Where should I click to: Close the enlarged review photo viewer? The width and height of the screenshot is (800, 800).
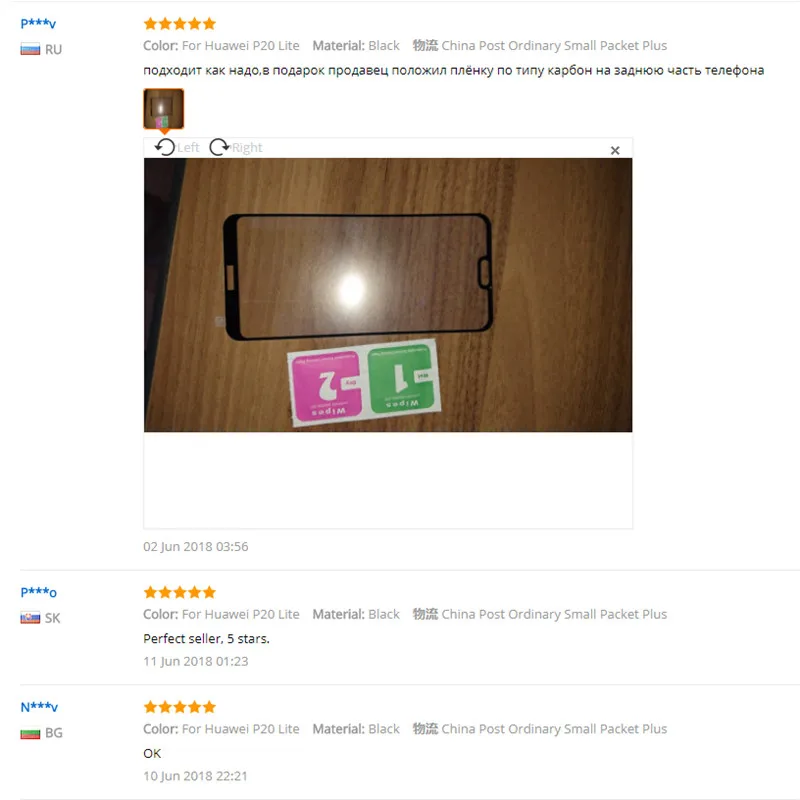click(x=615, y=151)
